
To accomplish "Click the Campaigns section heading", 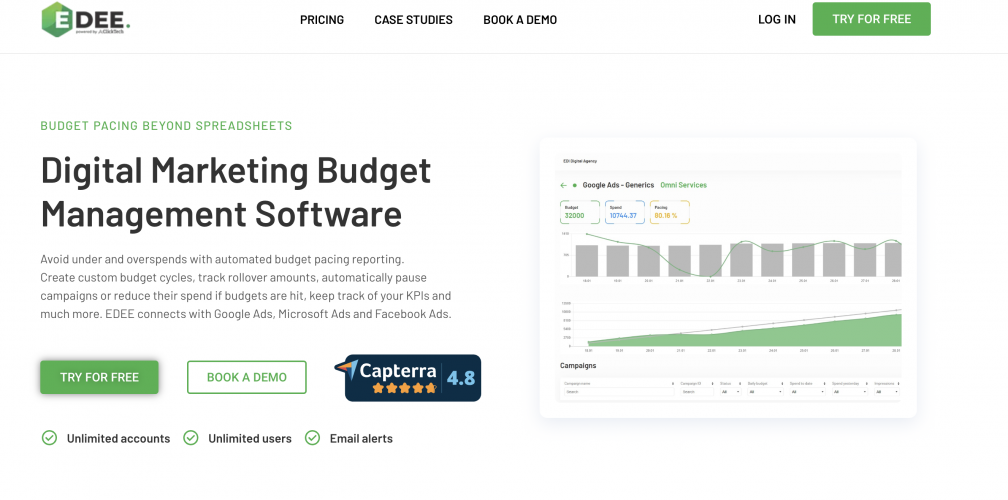I will point(578,366).
